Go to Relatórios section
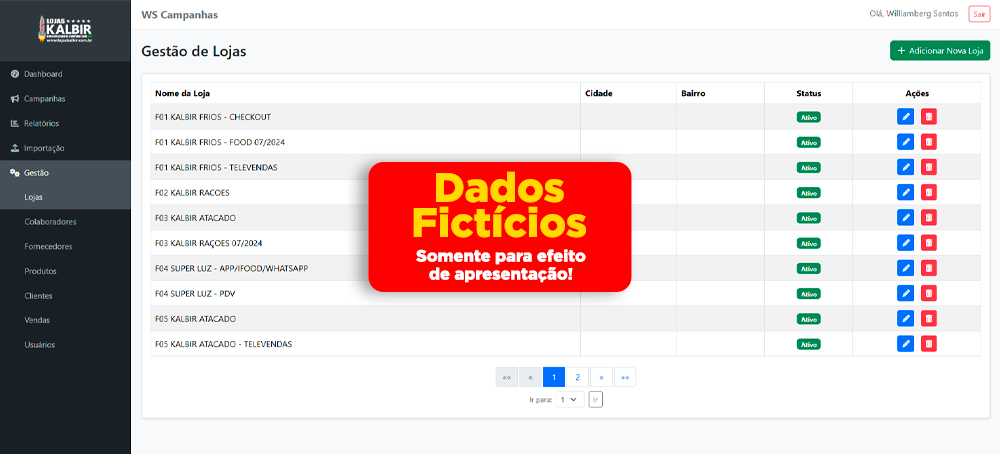The image size is (1000, 454). pyautogui.click(x=65, y=123)
